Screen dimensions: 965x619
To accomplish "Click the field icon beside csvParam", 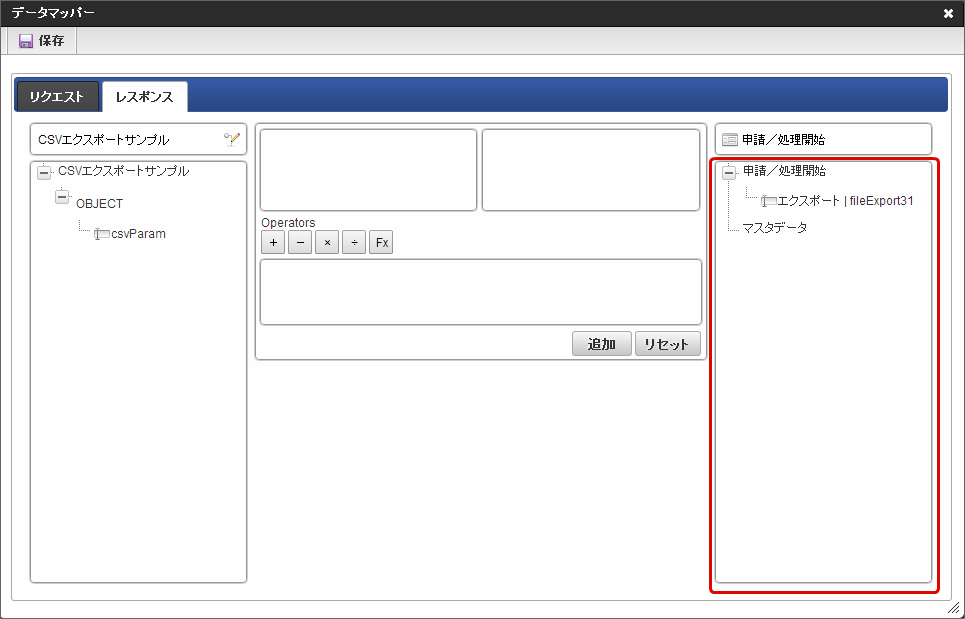I will coord(102,234).
